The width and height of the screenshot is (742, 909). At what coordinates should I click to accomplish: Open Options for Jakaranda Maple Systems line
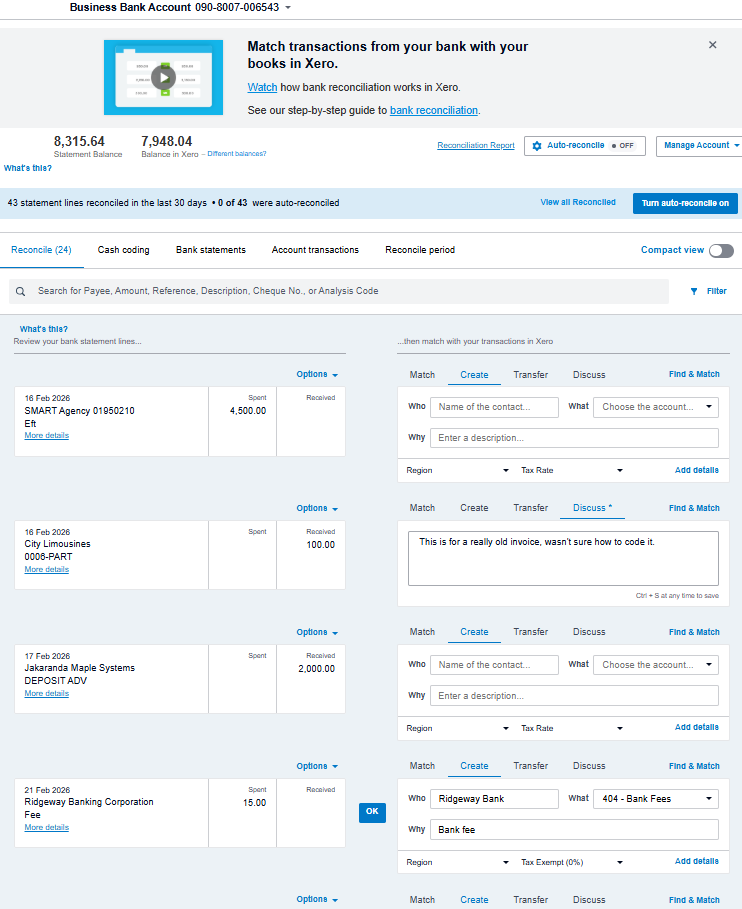pos(317,632)
